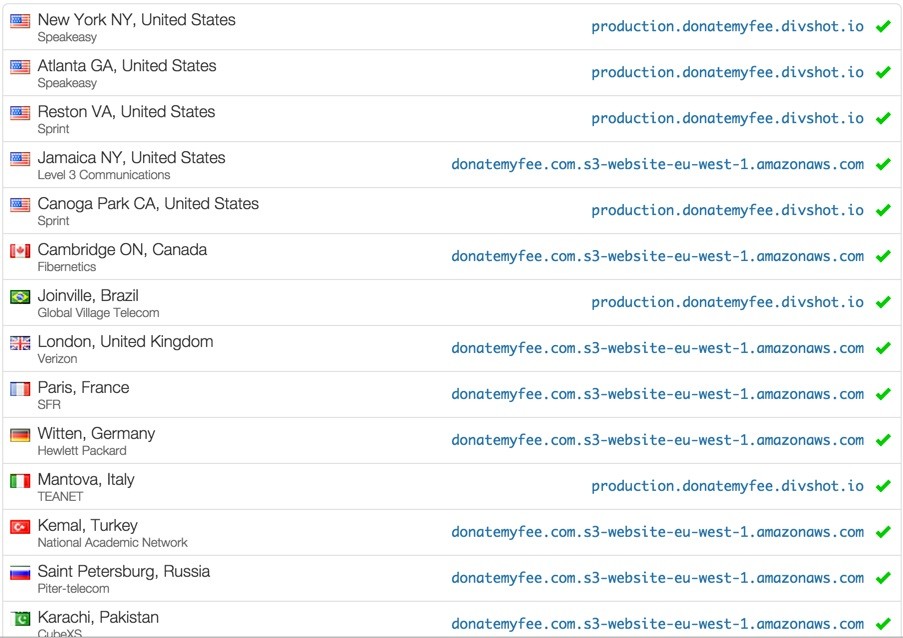This screenshot has height=638, width=903.
Task: Click the green checkmark in Karachi row
Action: click(882, 625)
